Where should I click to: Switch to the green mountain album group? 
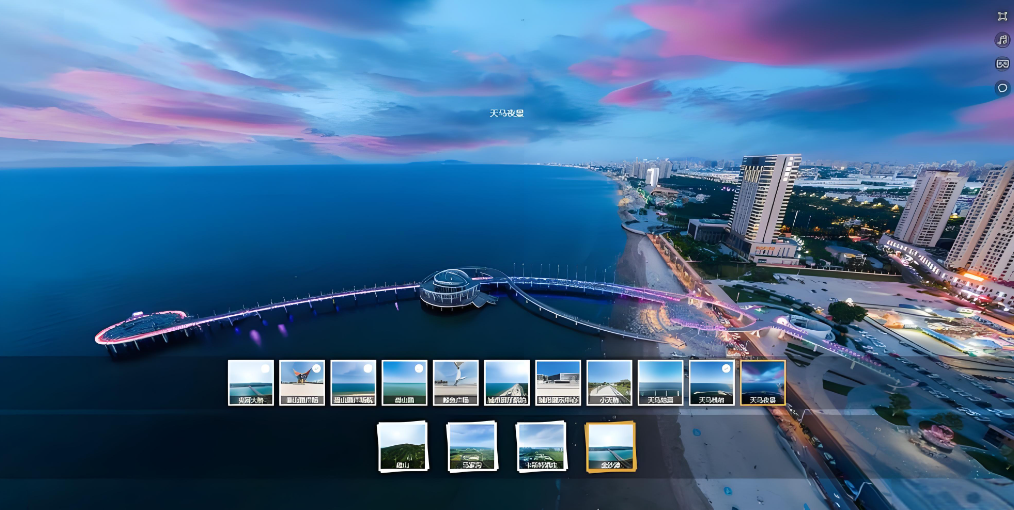402,446
